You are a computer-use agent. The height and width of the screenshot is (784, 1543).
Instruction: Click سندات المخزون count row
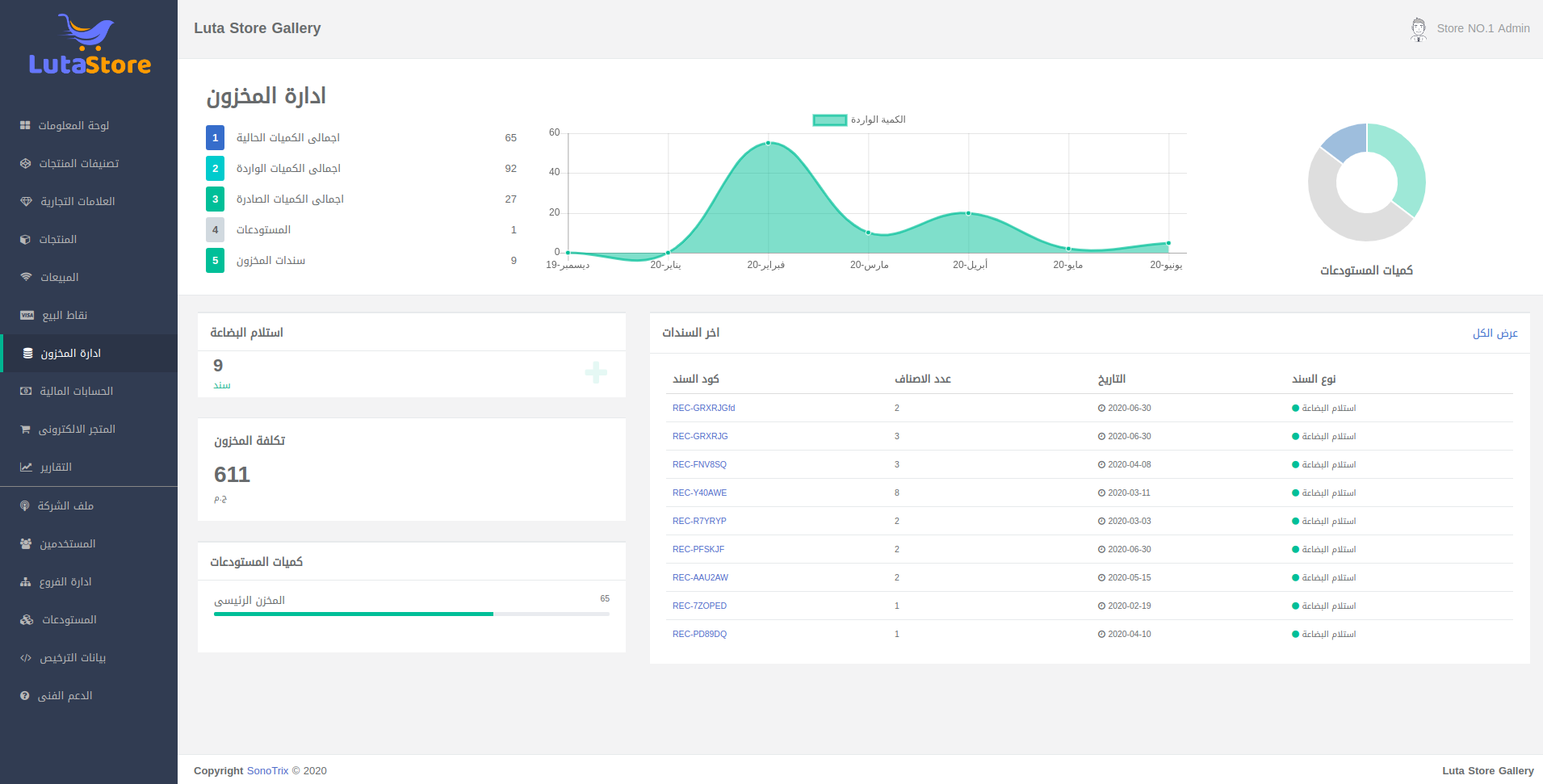tap(361, 261)
